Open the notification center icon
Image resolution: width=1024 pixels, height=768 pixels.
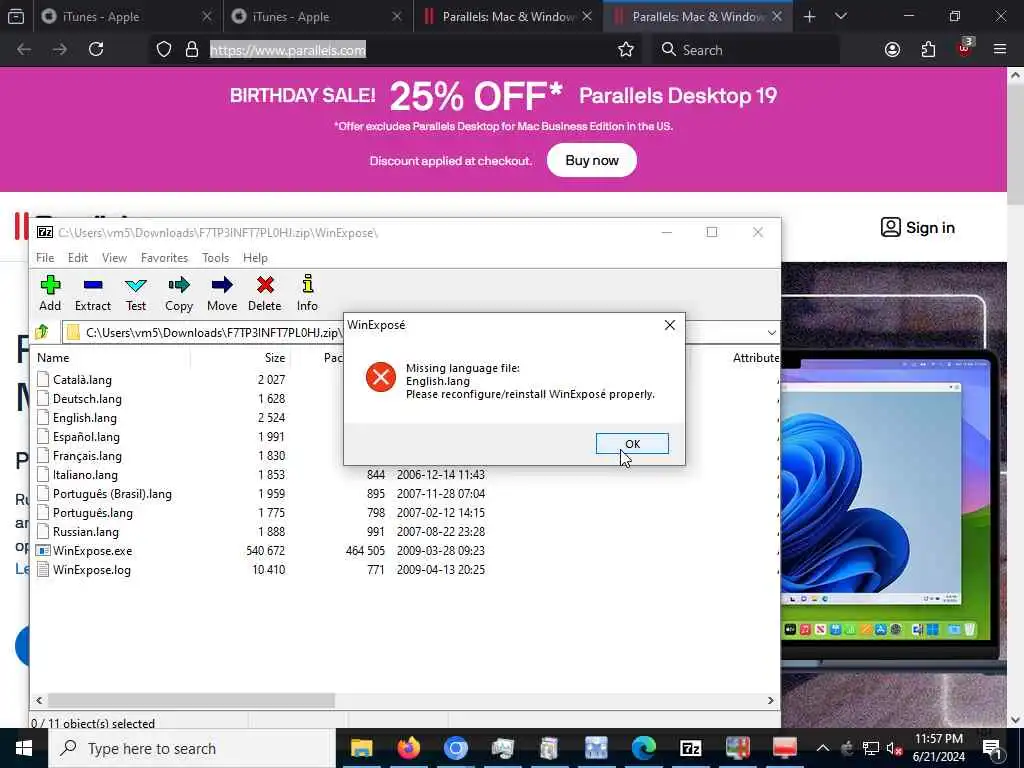[x=992, y=748]
